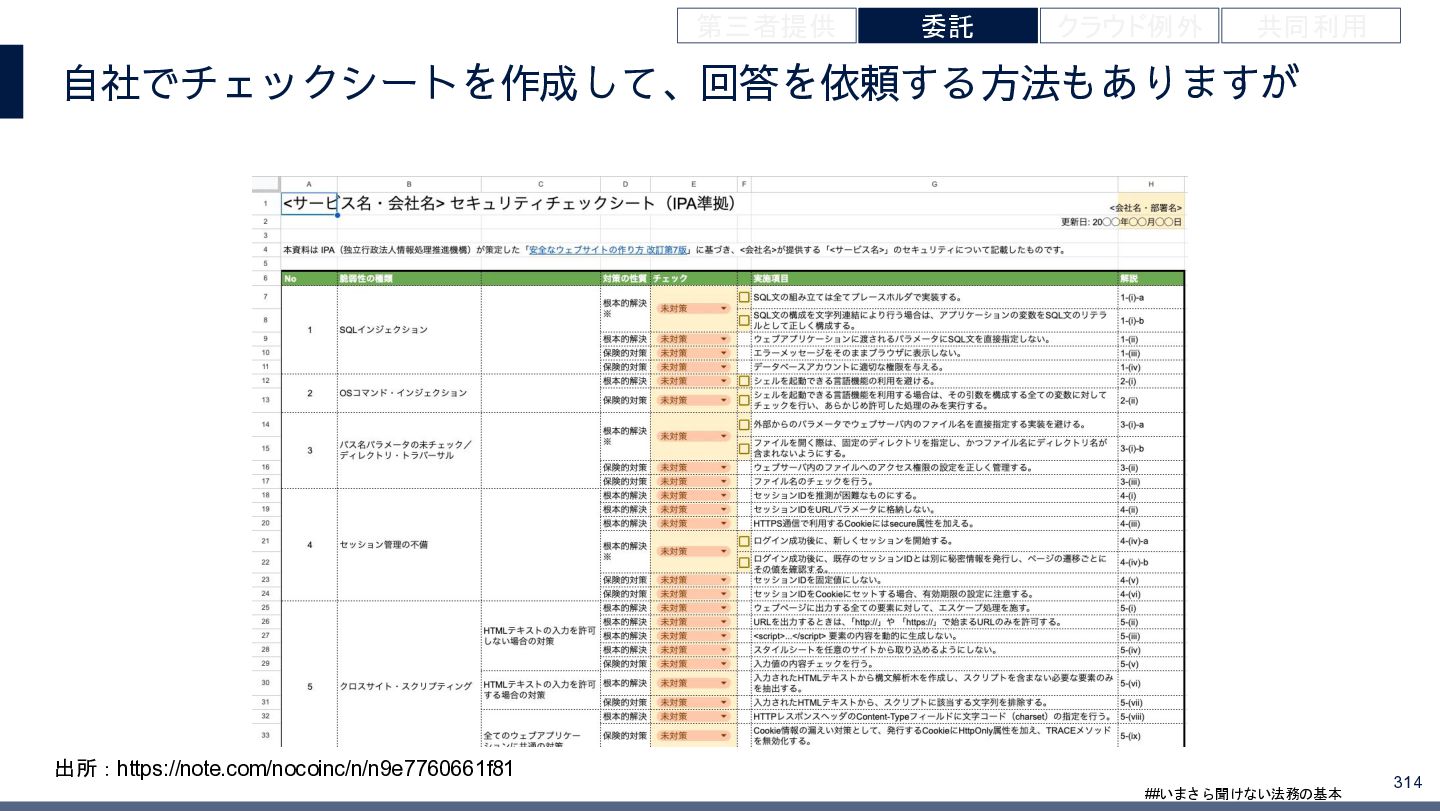Open 未対策 dropdown for SQL根本的解決 rows 7-8

(x=693, y=309)
